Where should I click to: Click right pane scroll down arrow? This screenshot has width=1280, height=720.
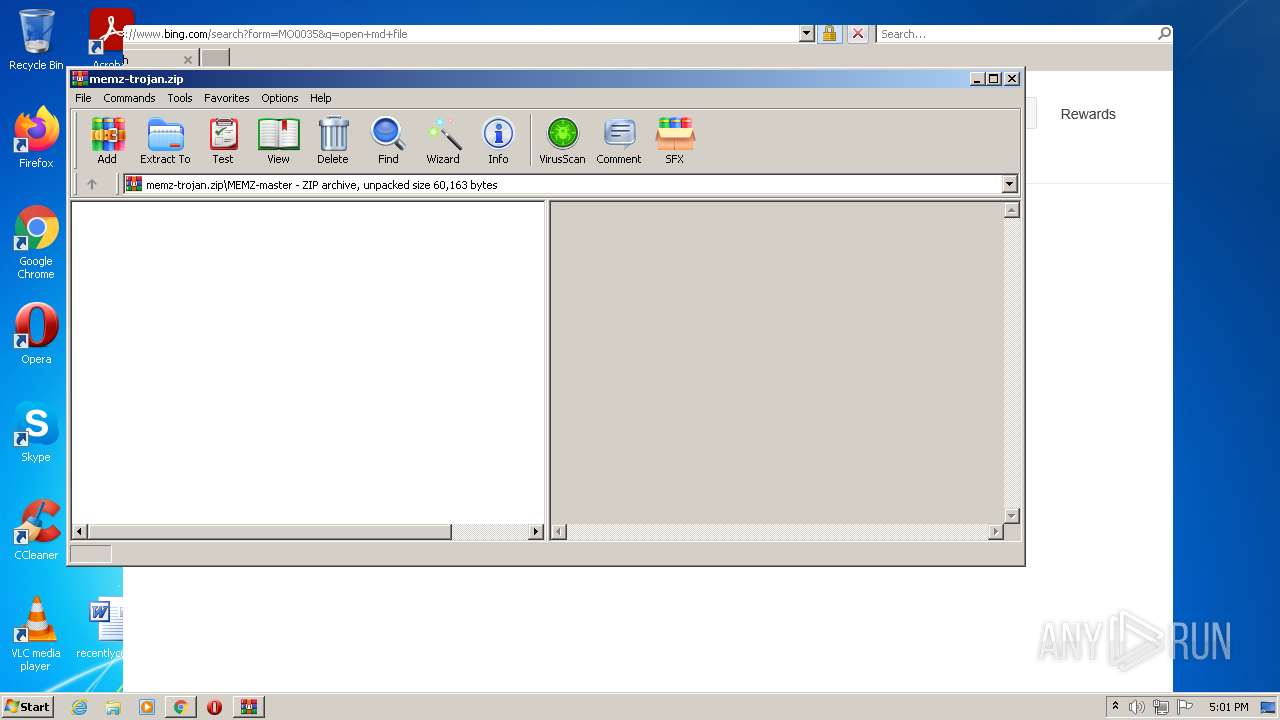click(x=1011, y=516)
